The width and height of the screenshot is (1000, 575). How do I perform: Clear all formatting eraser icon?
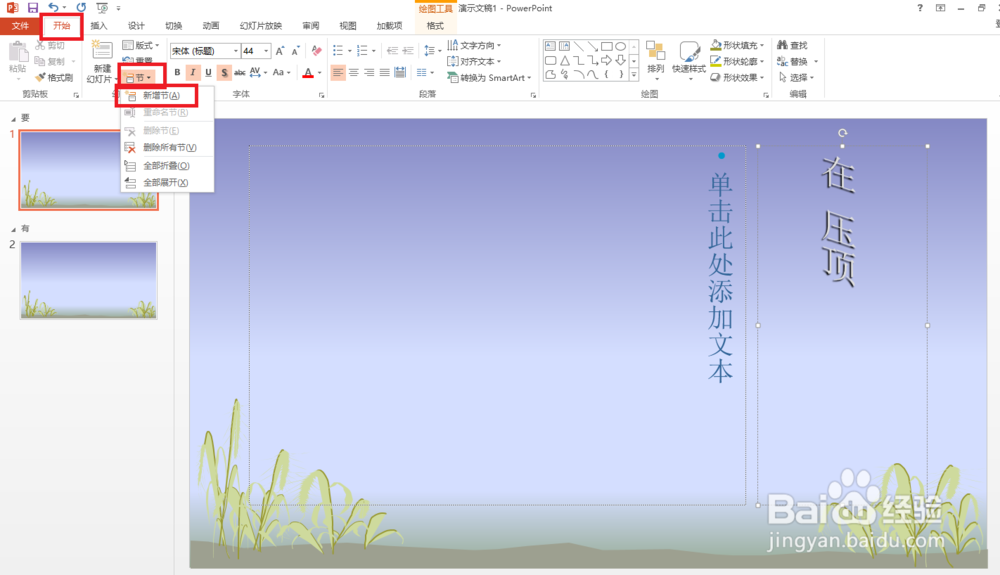316,51
